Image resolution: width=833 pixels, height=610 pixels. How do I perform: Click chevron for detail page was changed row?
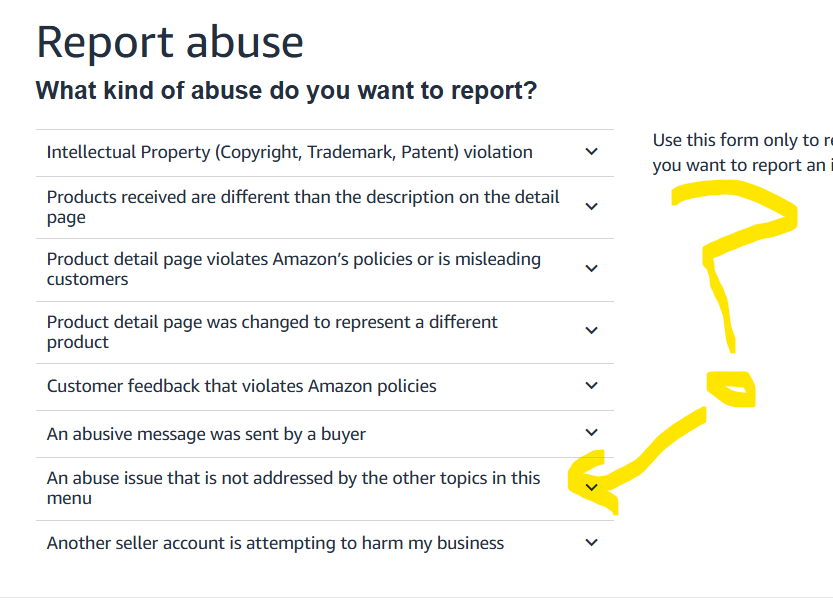[x=591, y=331]
